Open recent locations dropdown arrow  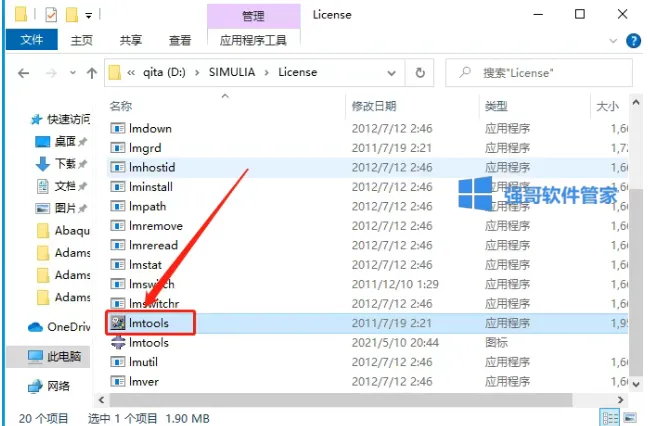pyautogui.click(x=73, y=73)
